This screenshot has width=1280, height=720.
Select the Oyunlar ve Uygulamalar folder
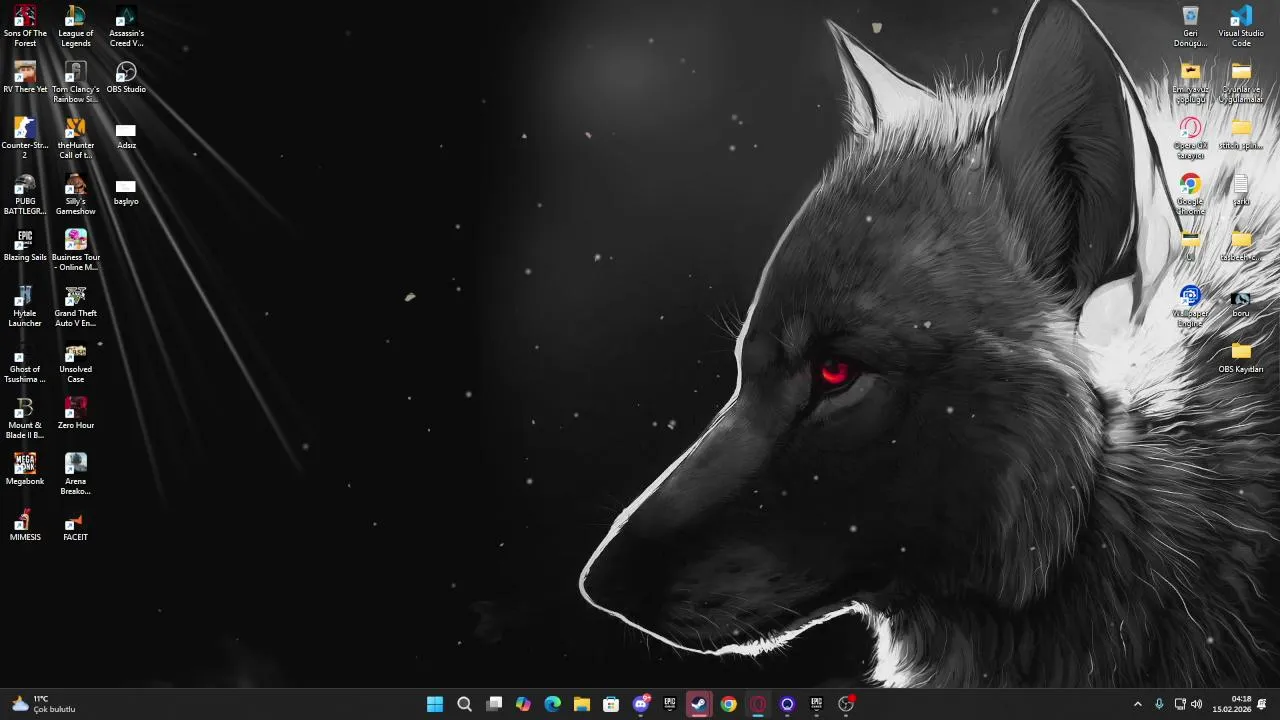[1241, 82]
